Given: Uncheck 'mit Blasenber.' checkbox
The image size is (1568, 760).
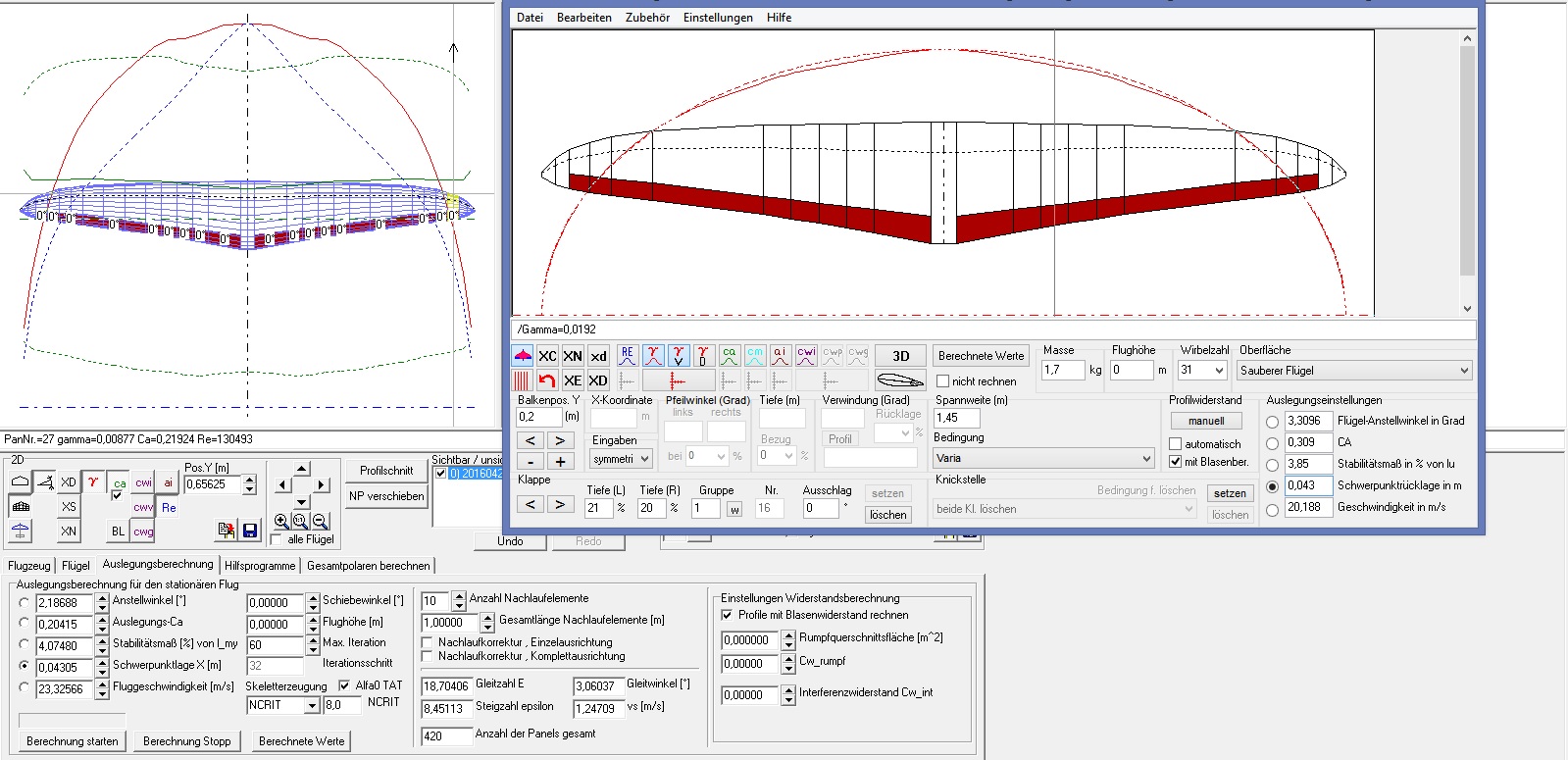Looking at the screenshot, I should (x=1176, y=462).
